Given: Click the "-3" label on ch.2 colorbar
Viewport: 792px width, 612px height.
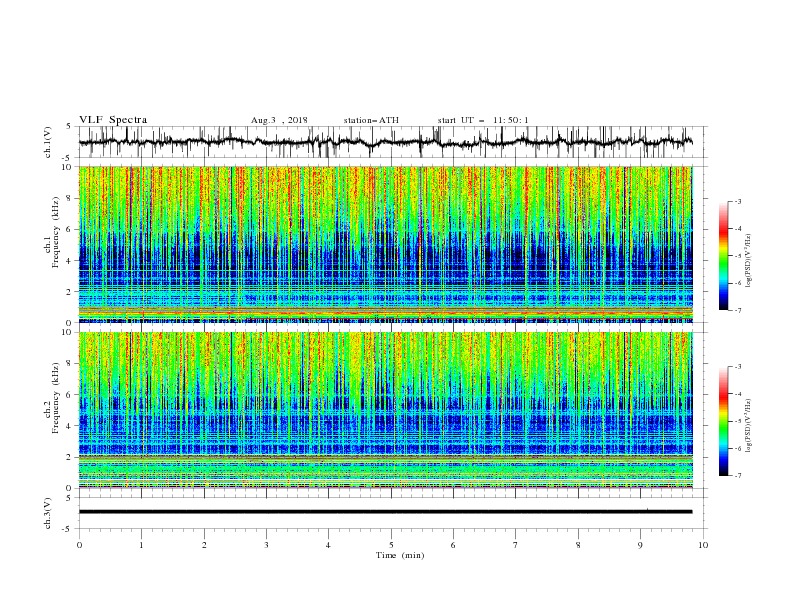Looking at the screenshot, I should point(738,367).
